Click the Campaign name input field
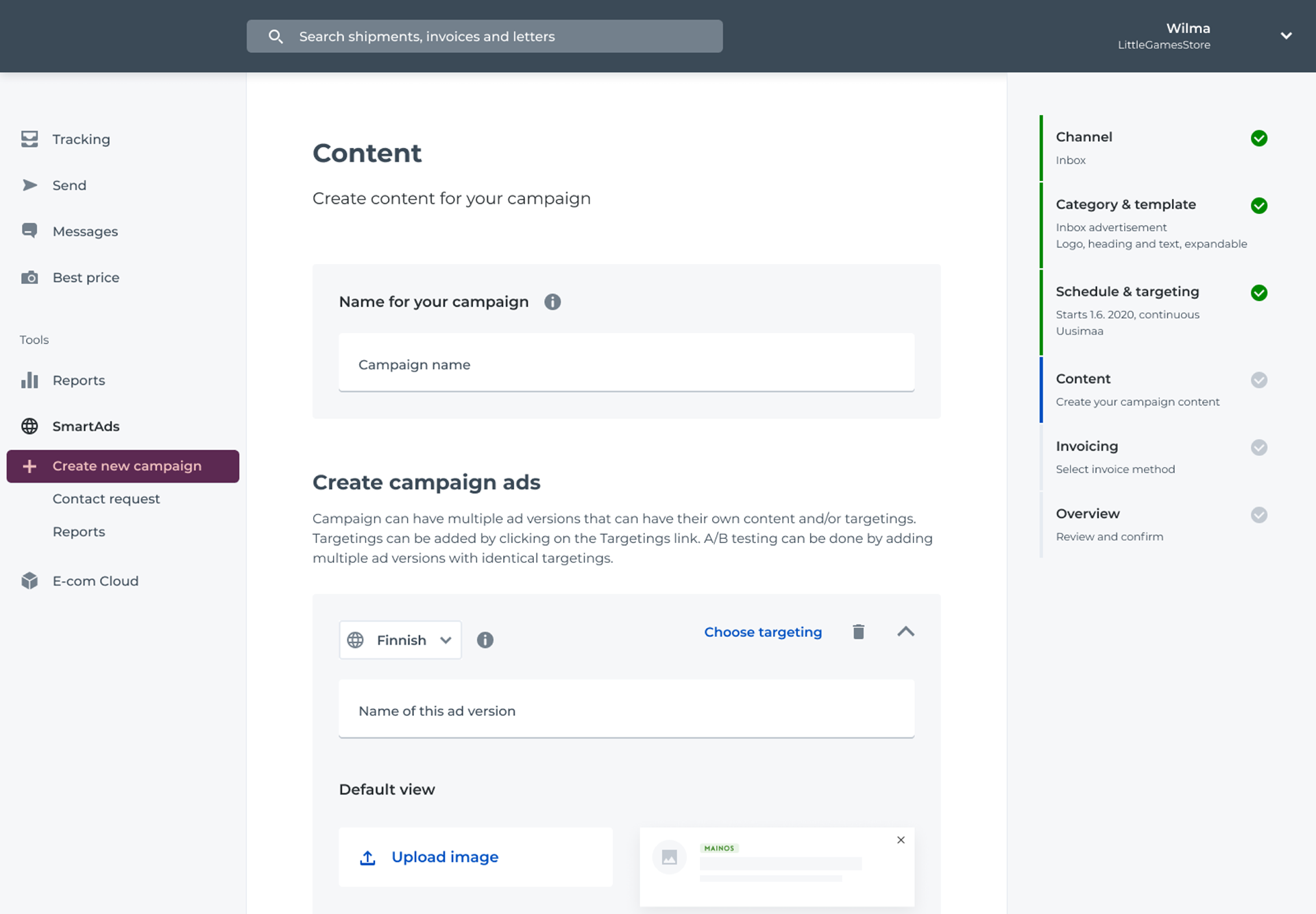Image resolution: width=1316 pixels, height=914 pixels. [626, 363]
